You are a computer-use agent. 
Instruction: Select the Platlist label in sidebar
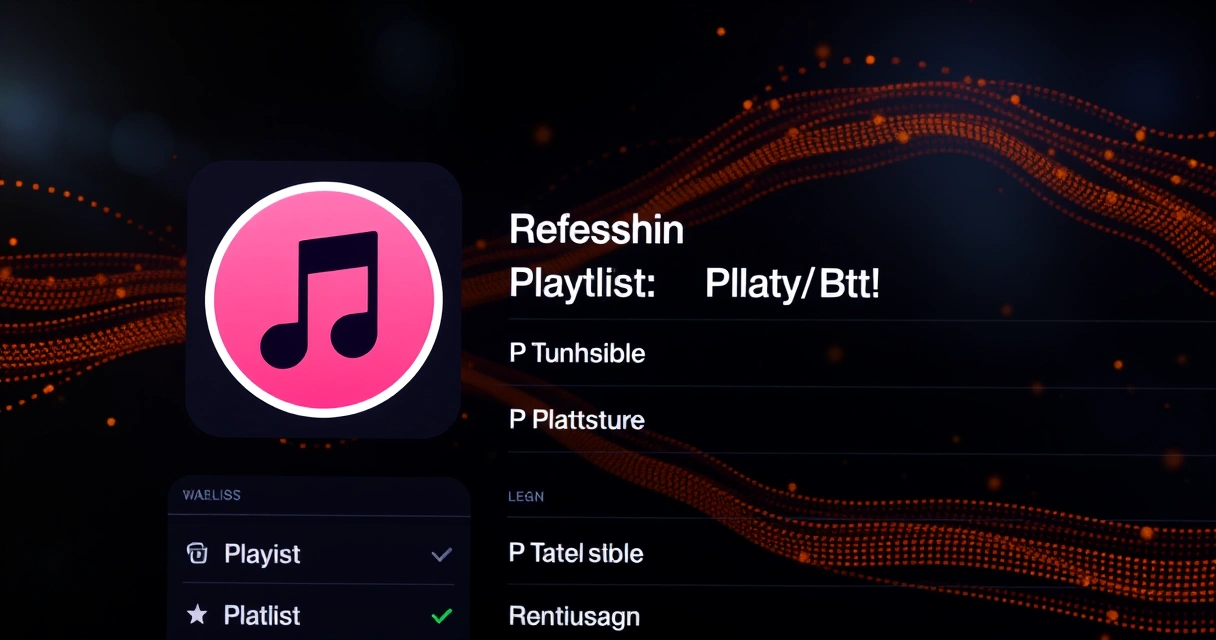[x=262, y=615]
